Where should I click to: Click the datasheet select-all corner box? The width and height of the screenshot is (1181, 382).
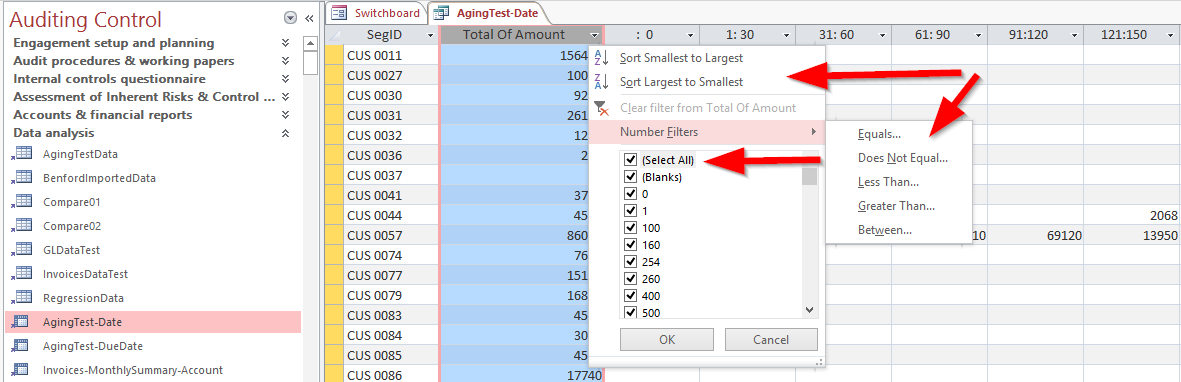pos(334,35)
